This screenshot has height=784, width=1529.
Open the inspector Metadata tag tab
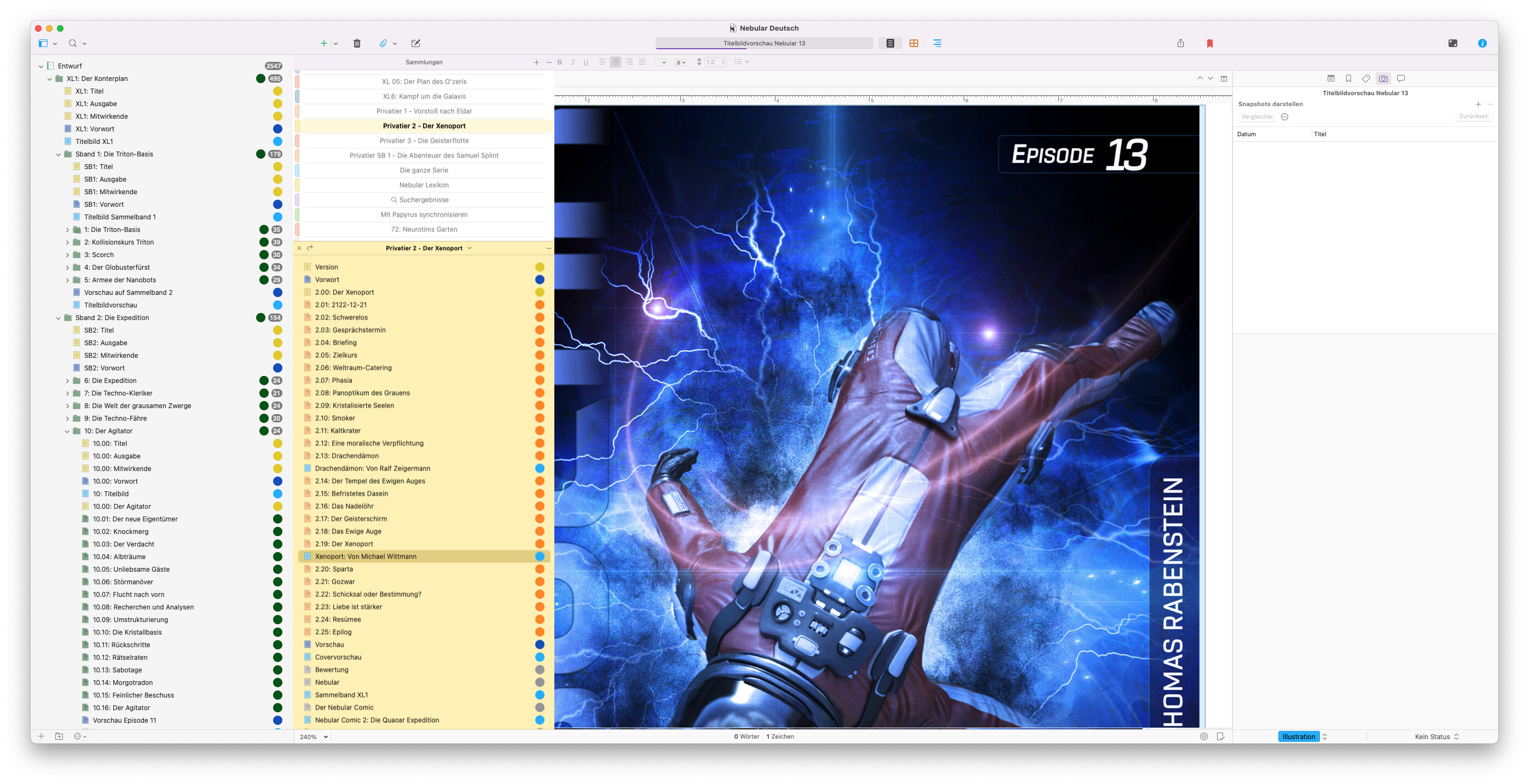(x=1366, y=78)
